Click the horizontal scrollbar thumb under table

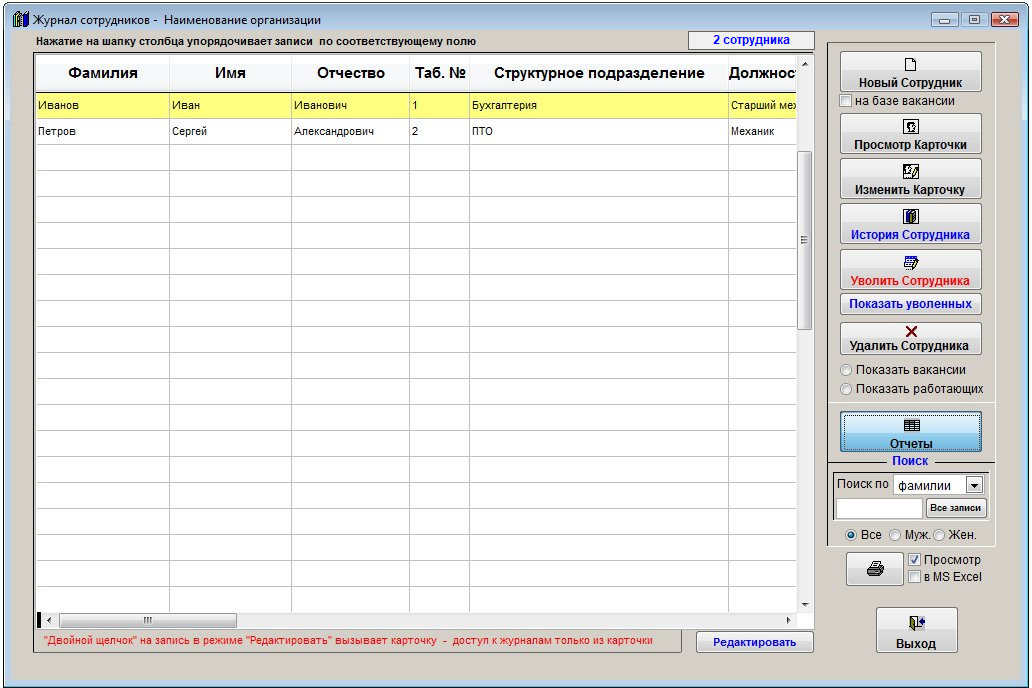tap(147, 620)
